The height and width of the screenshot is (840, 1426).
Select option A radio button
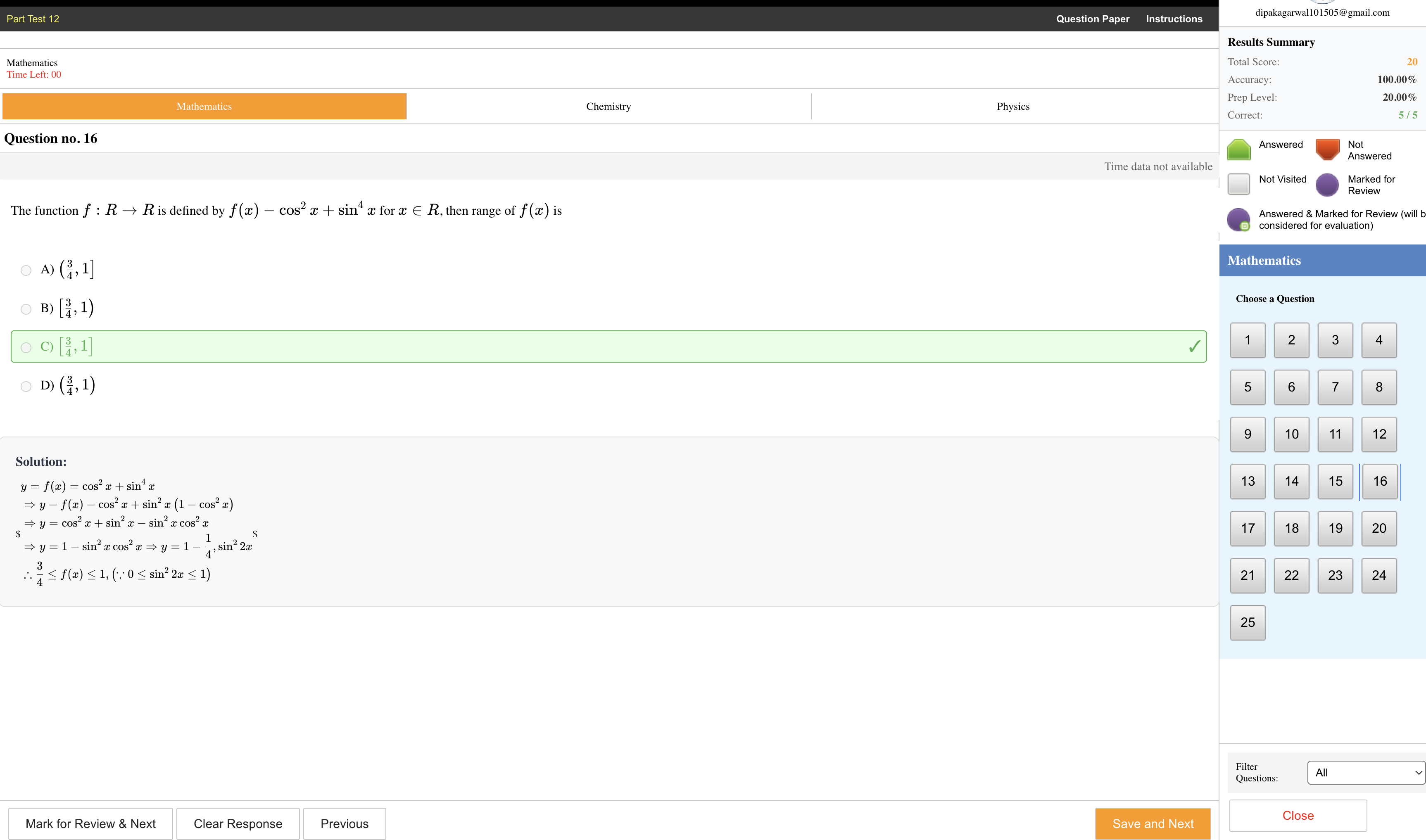tap(26, 270)
